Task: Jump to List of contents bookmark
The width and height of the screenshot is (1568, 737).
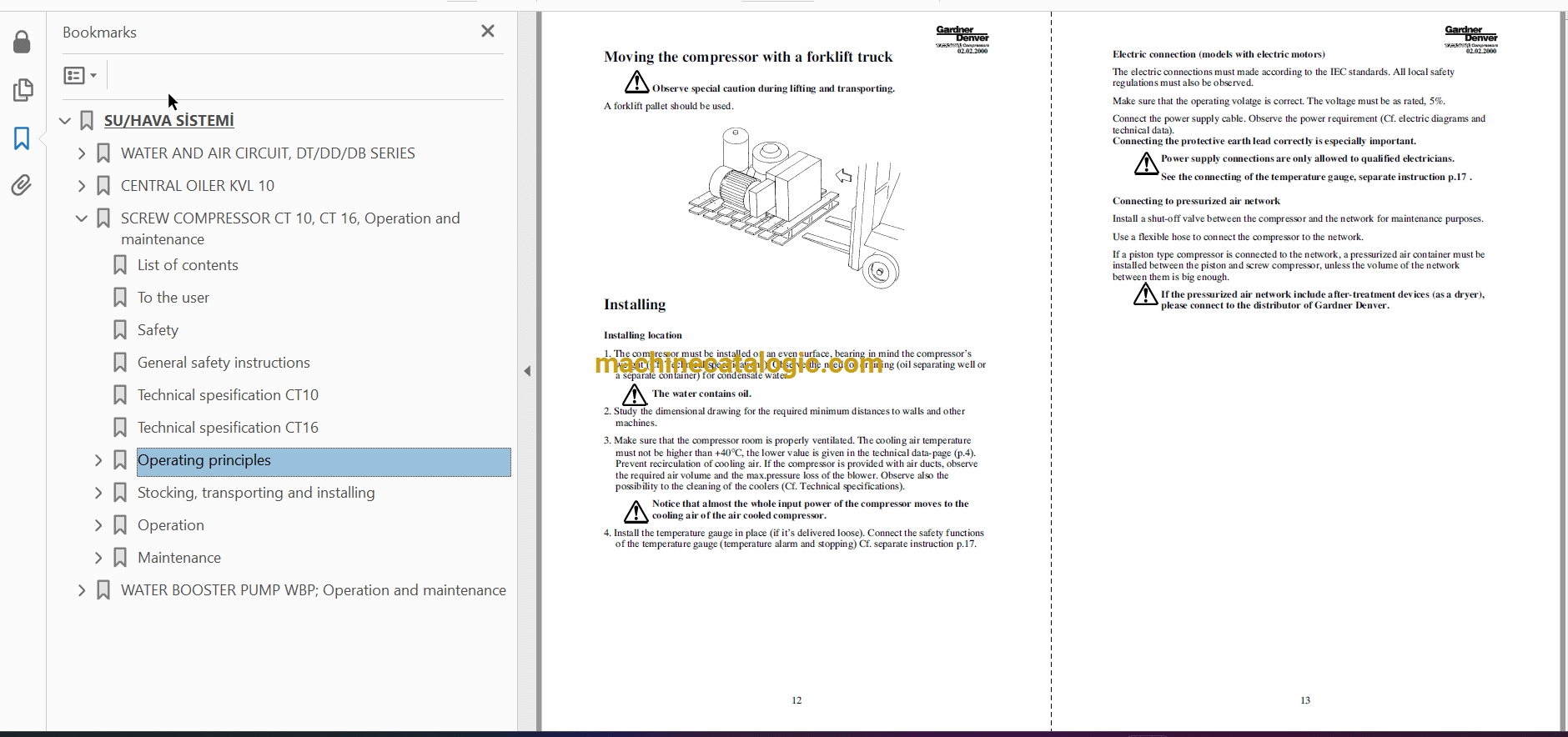Action: (x=188, y=265)
